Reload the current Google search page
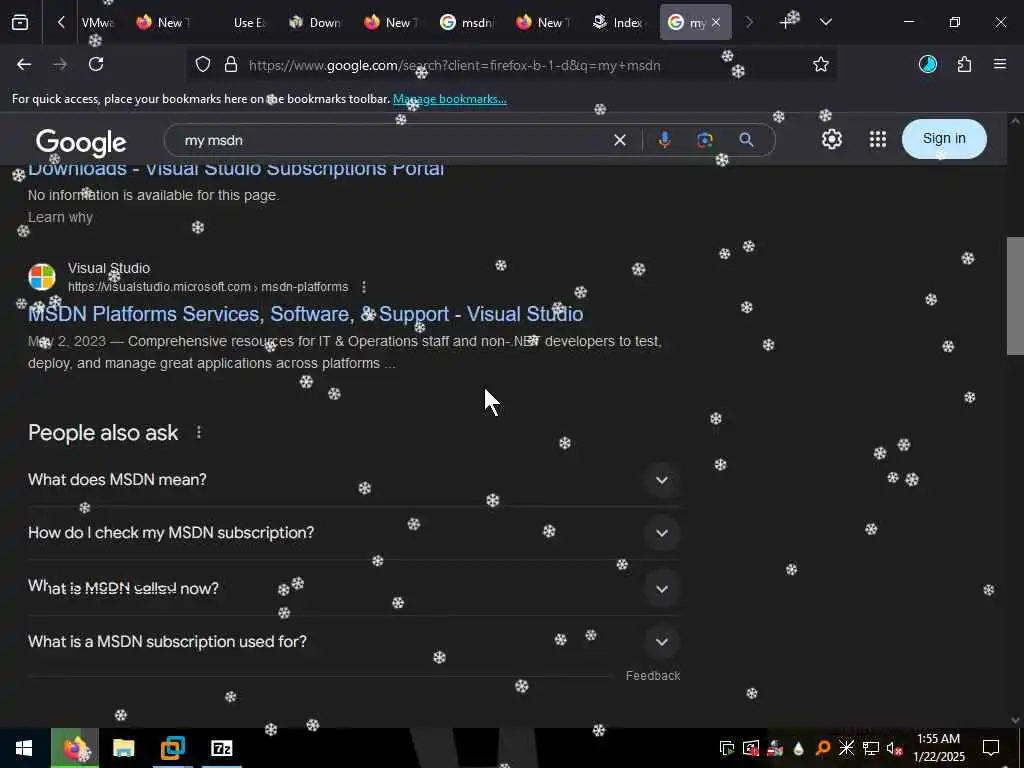This screenshot has width=1024, height=768. [x=96, y=64]
